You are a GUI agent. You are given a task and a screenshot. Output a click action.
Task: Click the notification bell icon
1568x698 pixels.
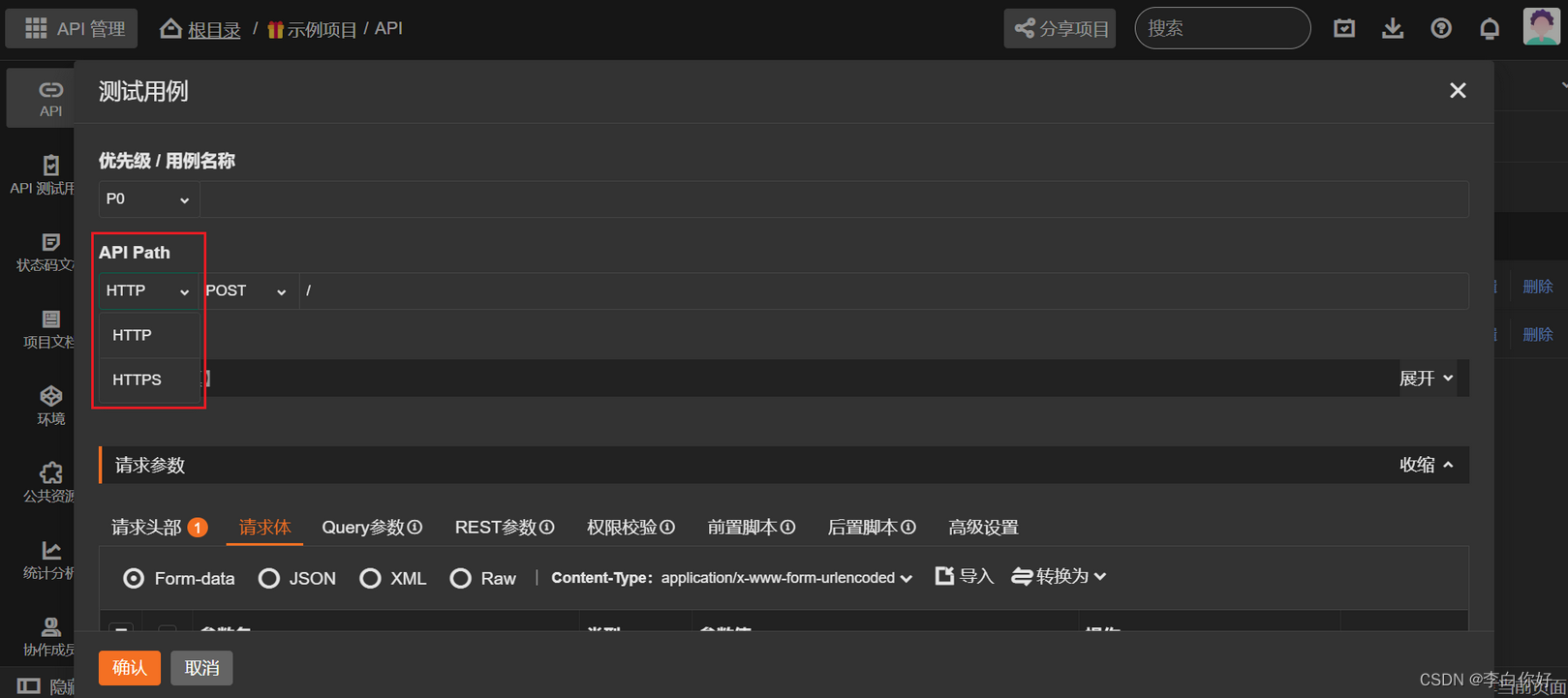coord(1489,29)
